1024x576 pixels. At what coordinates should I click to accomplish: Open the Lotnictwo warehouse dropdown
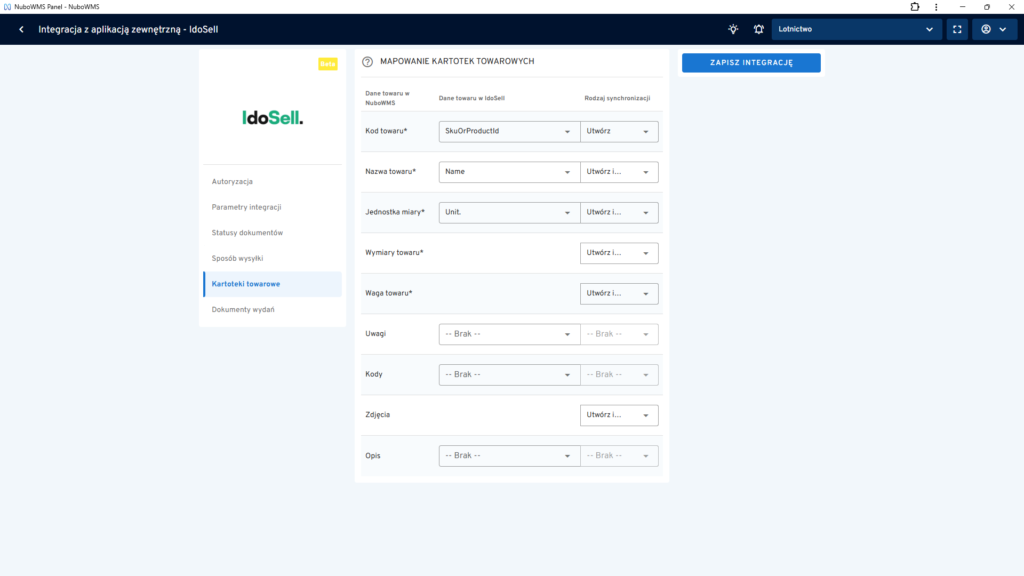point(857,29)
